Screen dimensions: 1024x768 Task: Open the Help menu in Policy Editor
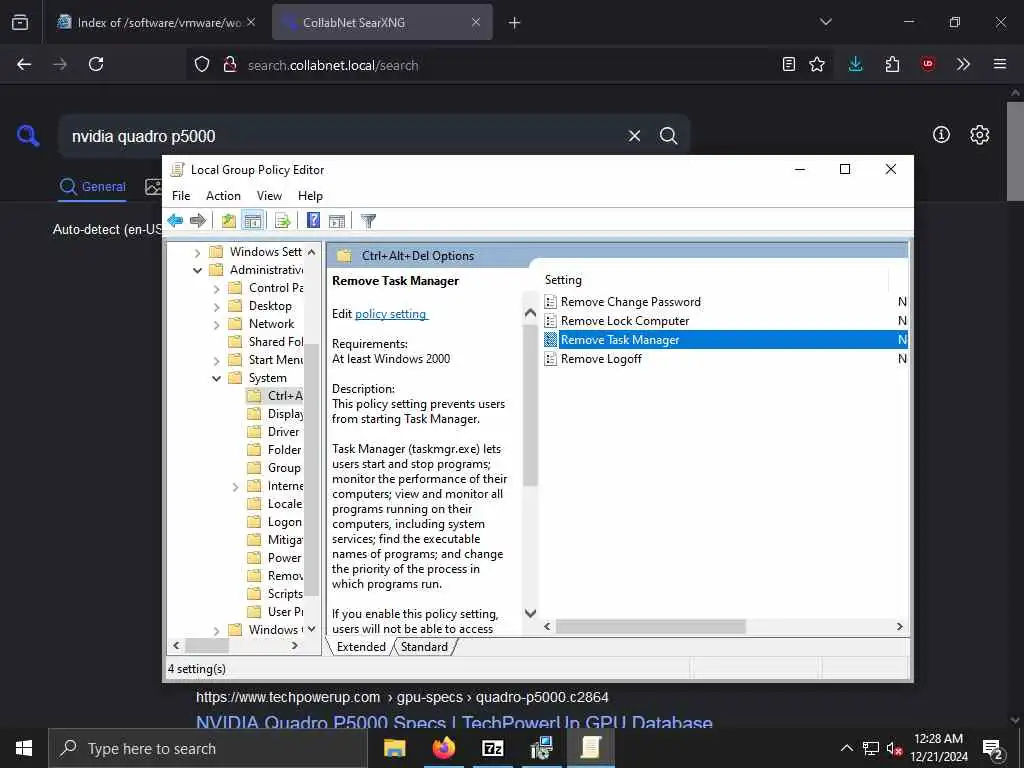(x=310, y=196)
